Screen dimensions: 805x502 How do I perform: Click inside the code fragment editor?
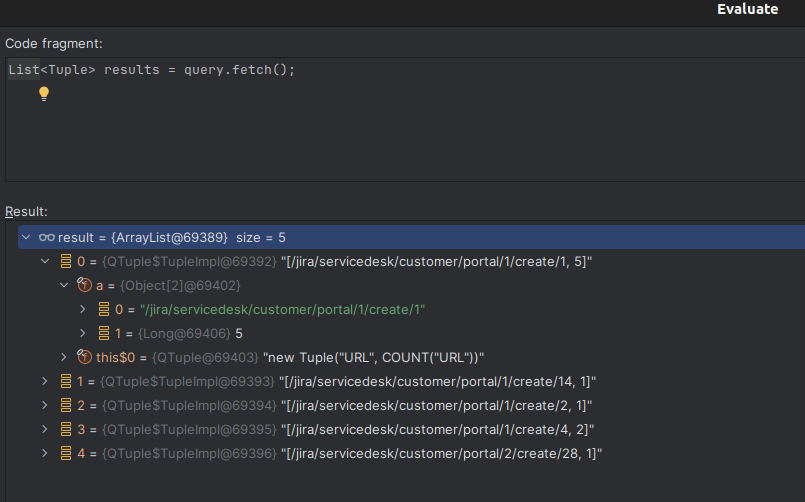coord(400,130)
